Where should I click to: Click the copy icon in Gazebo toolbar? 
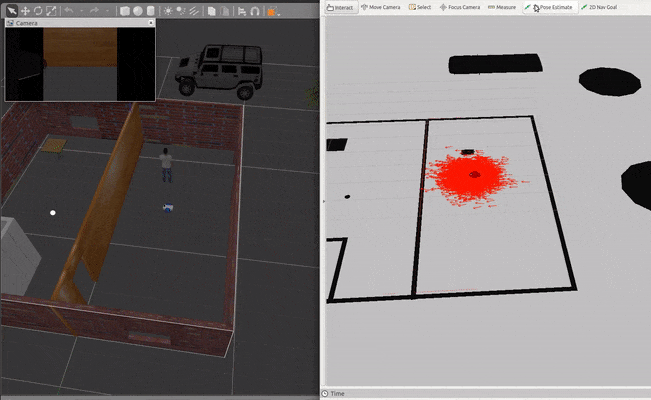211,11
